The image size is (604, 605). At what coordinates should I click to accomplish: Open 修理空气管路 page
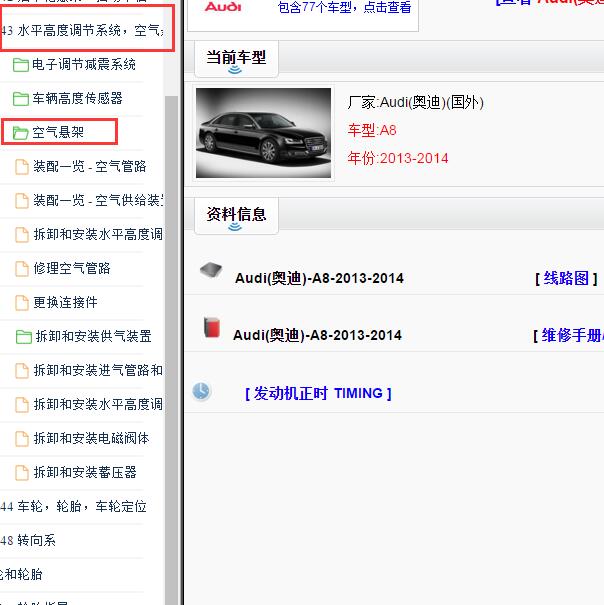coord(72,268)
